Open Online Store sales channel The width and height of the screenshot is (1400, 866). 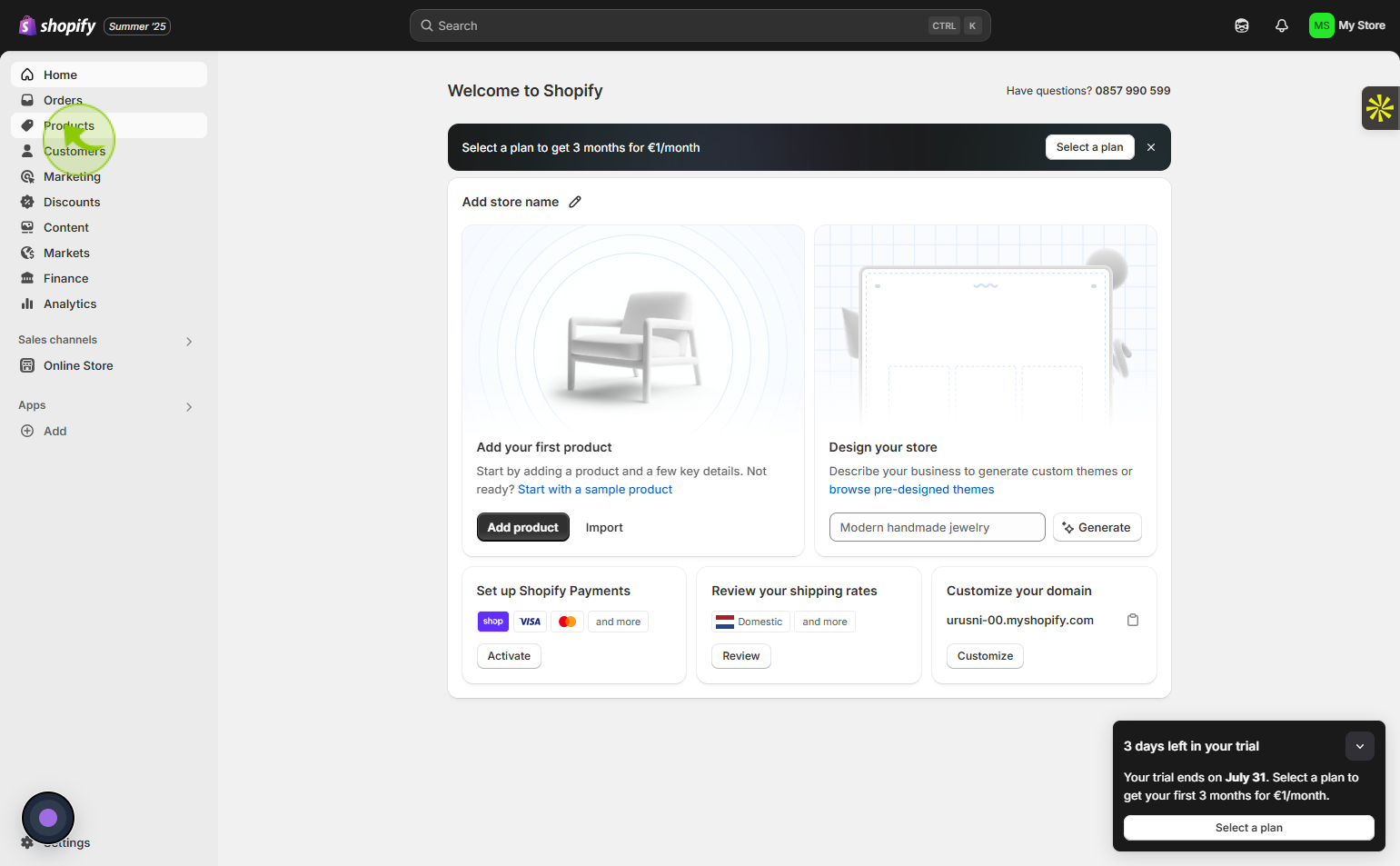coord(109,365)
